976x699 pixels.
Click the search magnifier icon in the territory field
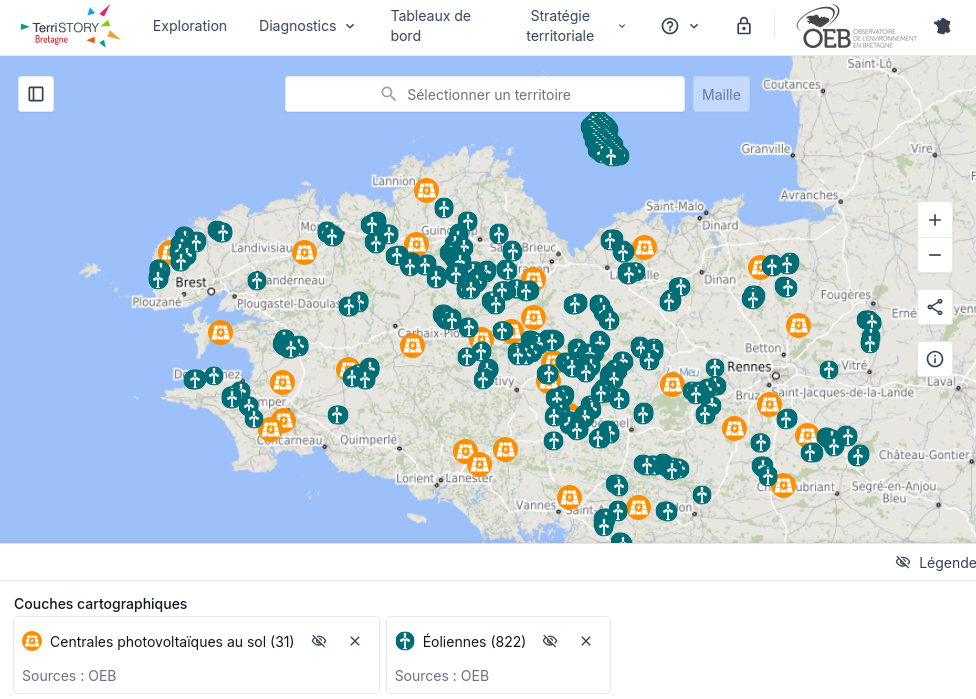coord(388,94)
